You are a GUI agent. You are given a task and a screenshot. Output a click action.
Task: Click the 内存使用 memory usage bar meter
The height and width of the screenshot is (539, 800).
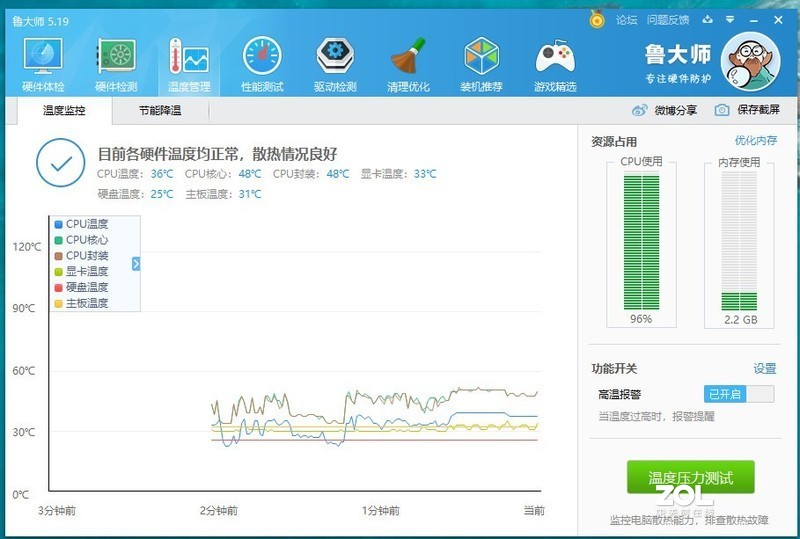coord(739,241)
